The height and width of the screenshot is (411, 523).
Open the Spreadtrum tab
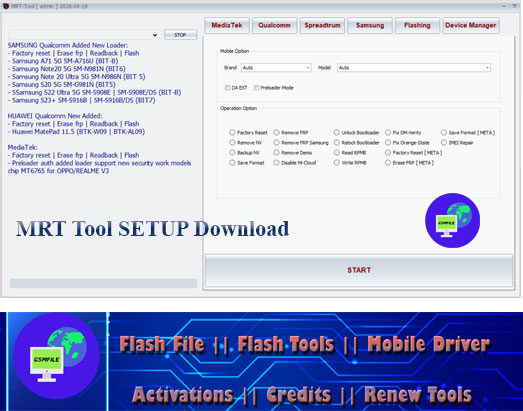pyautogui.click(x=322, y=25)
